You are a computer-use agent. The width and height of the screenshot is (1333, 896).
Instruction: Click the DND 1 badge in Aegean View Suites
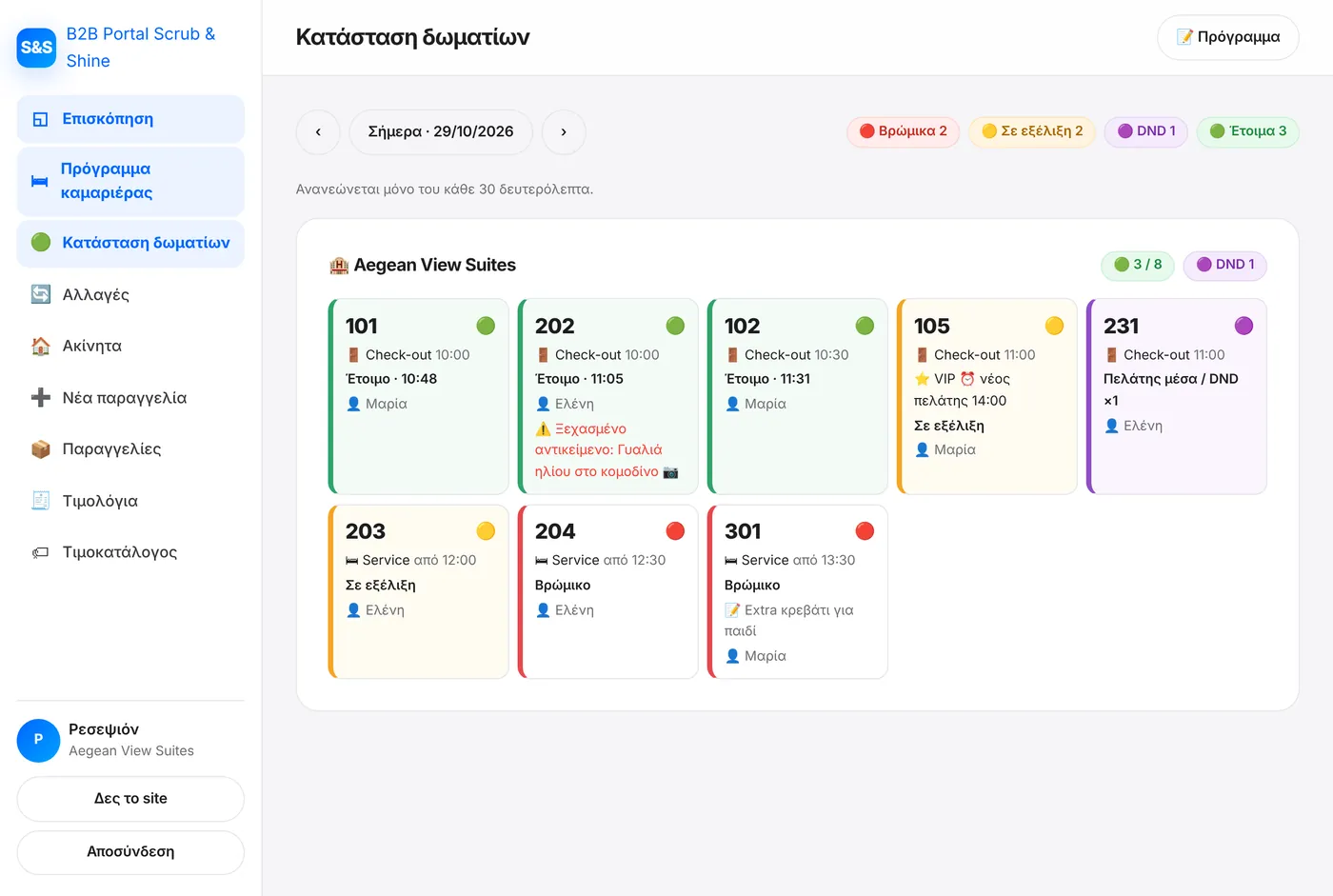[1225, 265]
